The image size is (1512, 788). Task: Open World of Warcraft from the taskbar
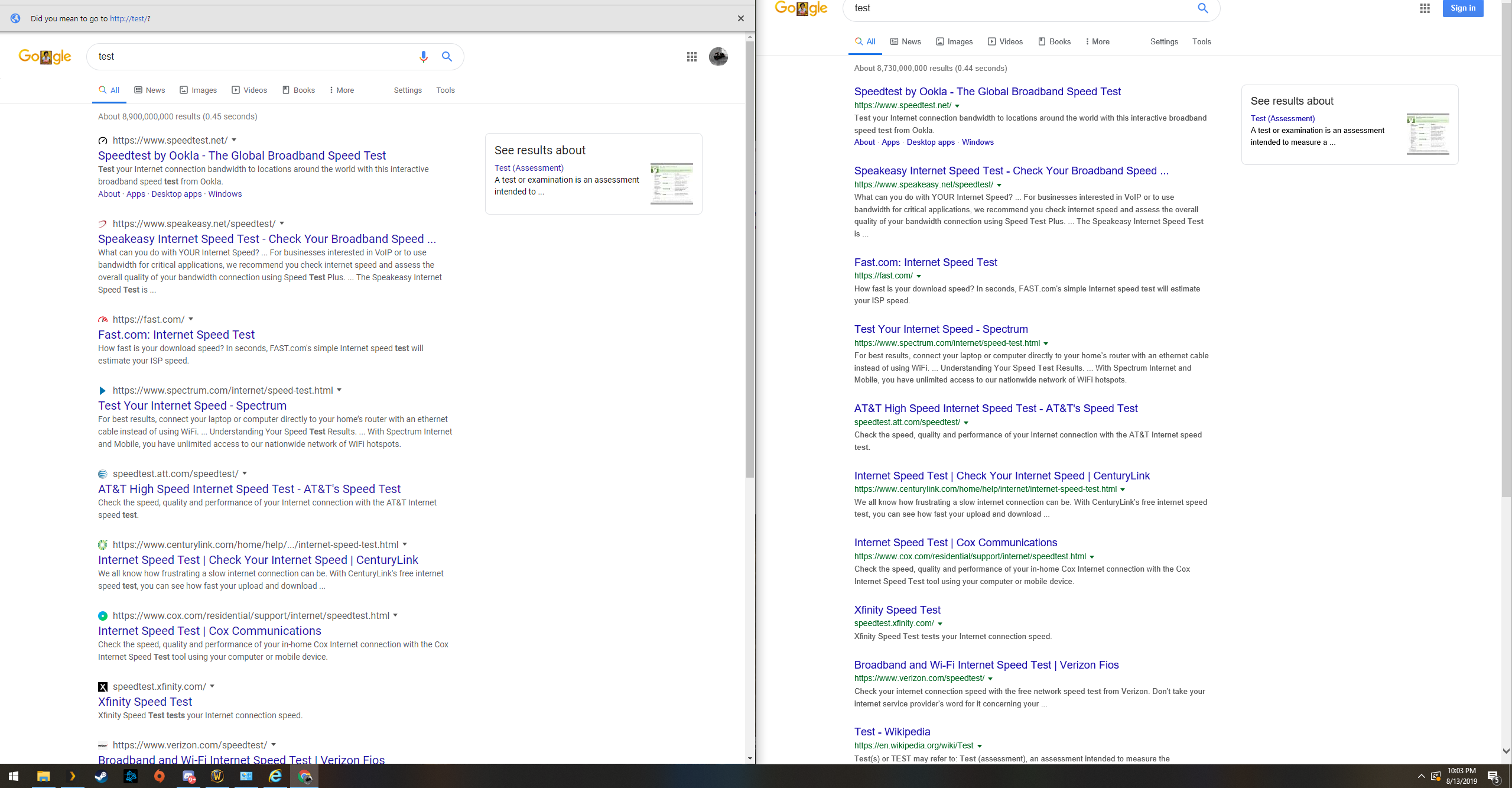(217, 776)
